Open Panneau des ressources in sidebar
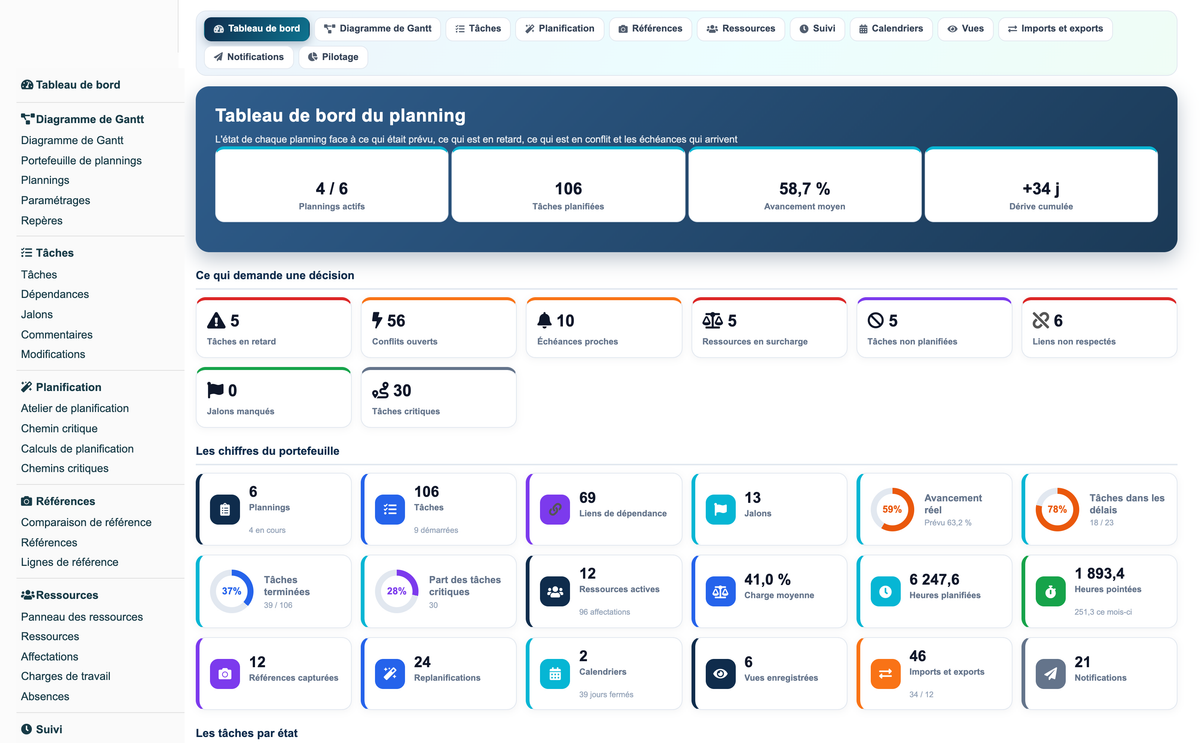 pos(82,617)
